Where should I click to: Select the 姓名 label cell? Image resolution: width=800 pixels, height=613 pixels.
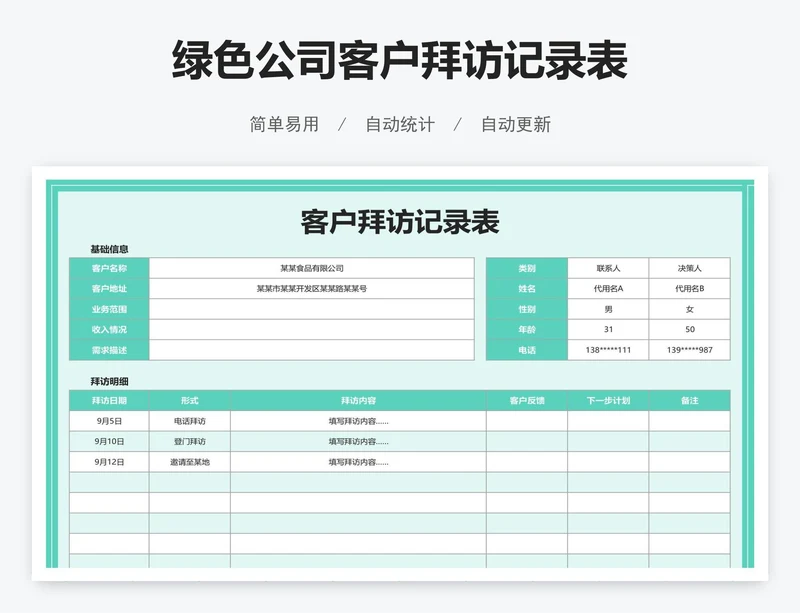tap(527, 288)
